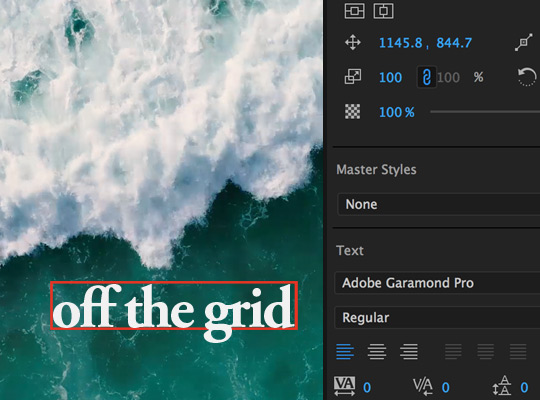
Task: Select left align text
Action: pyautogui.click(x=345, y=351)
